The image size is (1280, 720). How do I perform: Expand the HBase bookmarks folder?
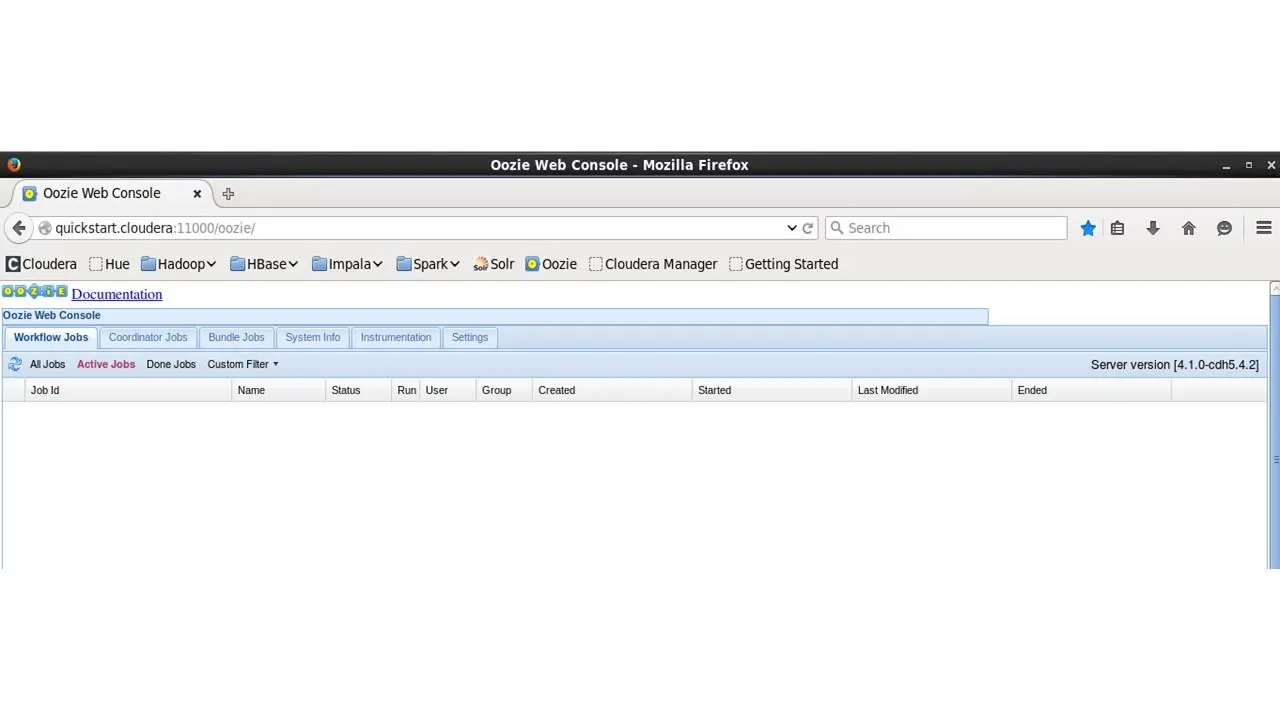point(264,264)
